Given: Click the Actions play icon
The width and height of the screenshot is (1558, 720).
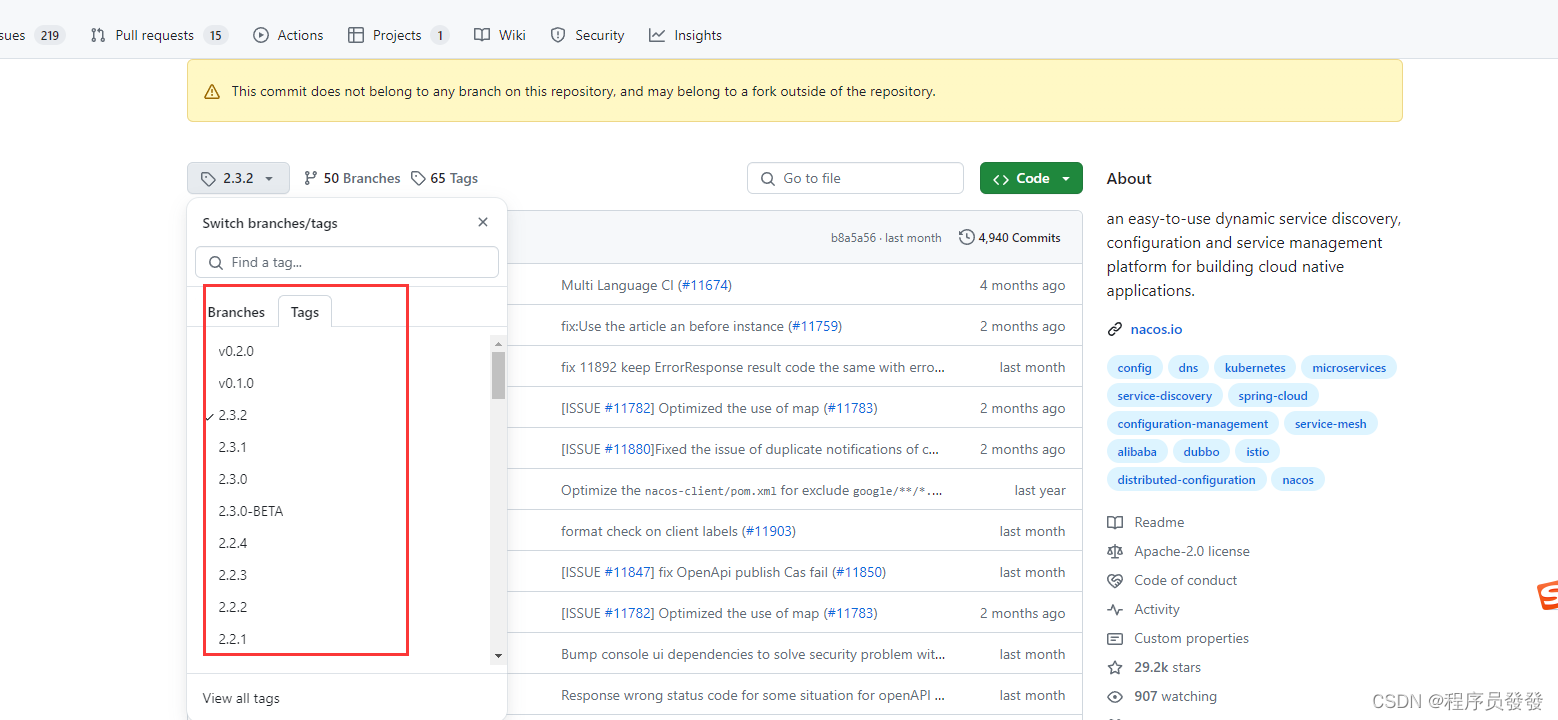Looking at the screenshot, I should pos(261,35).
